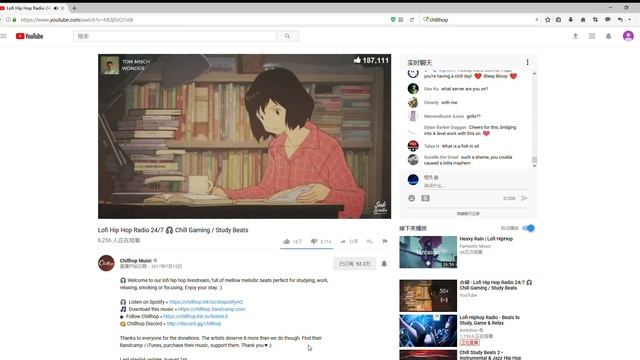Open the browser chat bubble icon
Image resolution: width=640 pixels, height=360 pixels.
point(607,20)
